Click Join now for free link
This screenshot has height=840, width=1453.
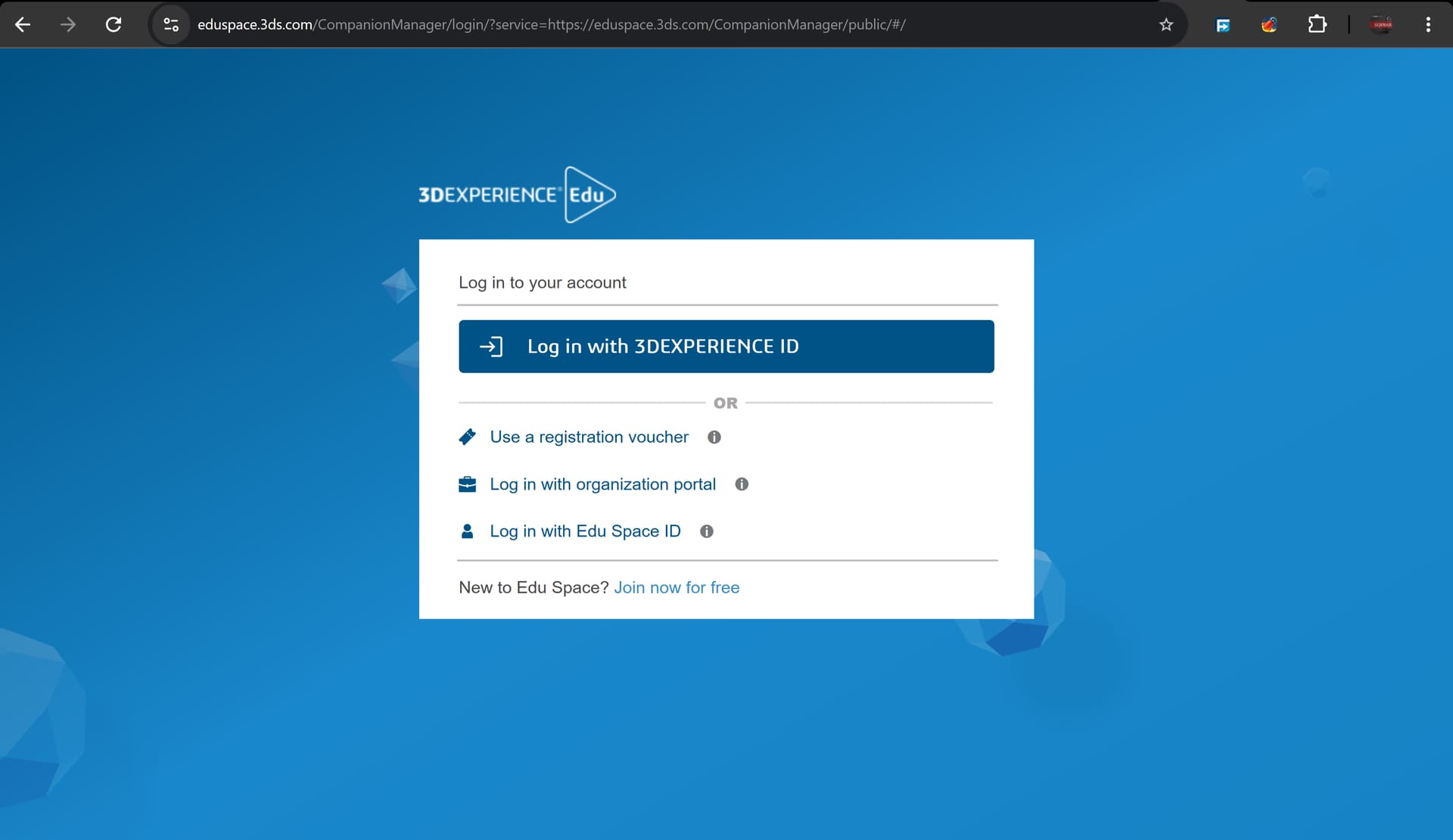(677, 587)
